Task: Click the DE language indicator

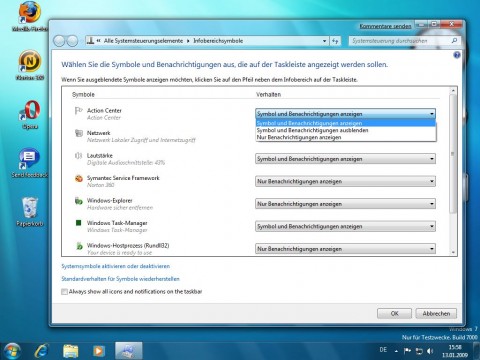Action: [x=383, y=350]
